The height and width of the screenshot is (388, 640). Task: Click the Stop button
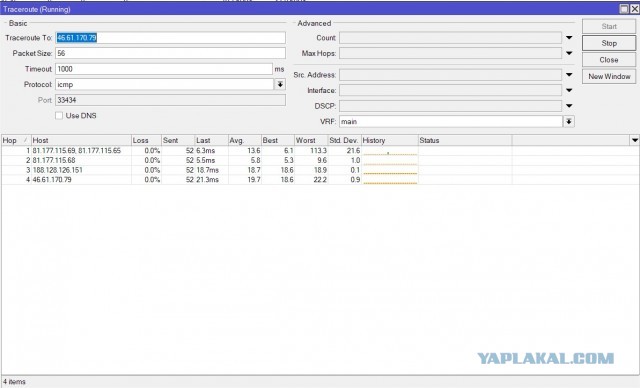click(609, 43)
